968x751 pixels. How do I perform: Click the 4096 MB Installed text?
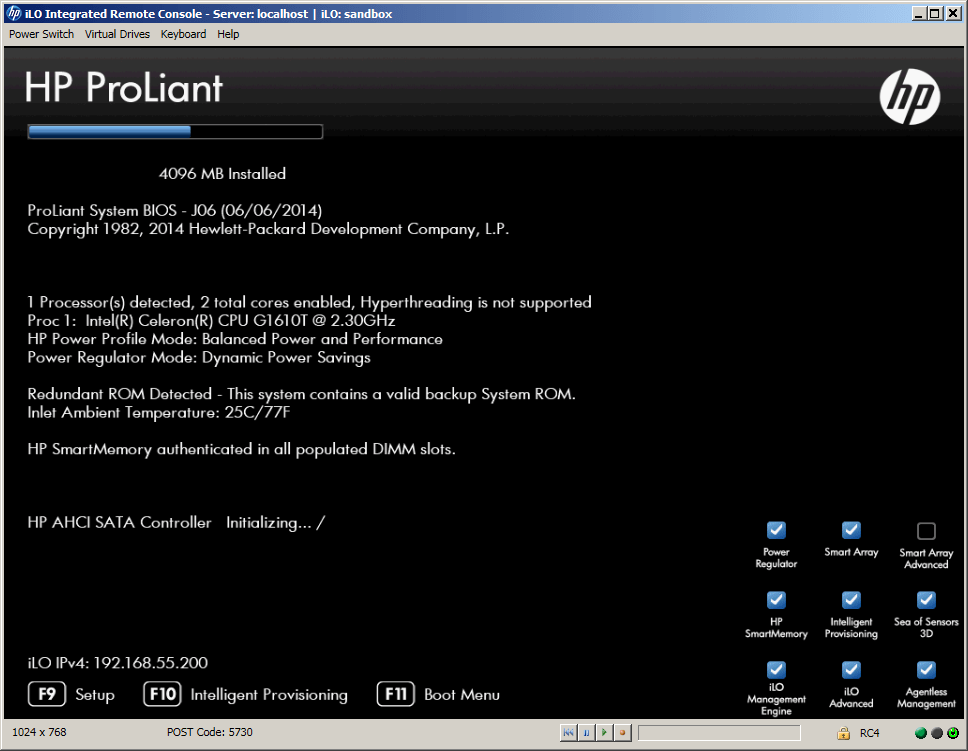point(222,174)
